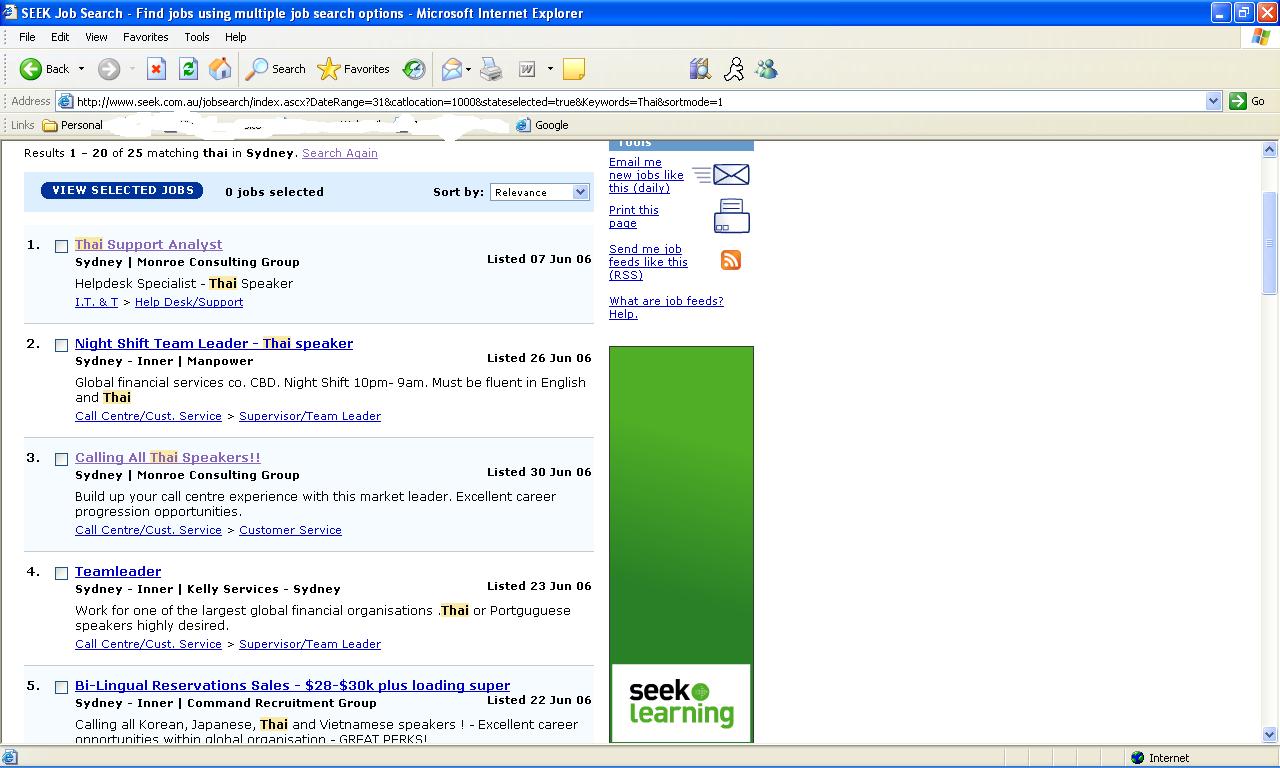Open the View menu

[x=96, y=37]
